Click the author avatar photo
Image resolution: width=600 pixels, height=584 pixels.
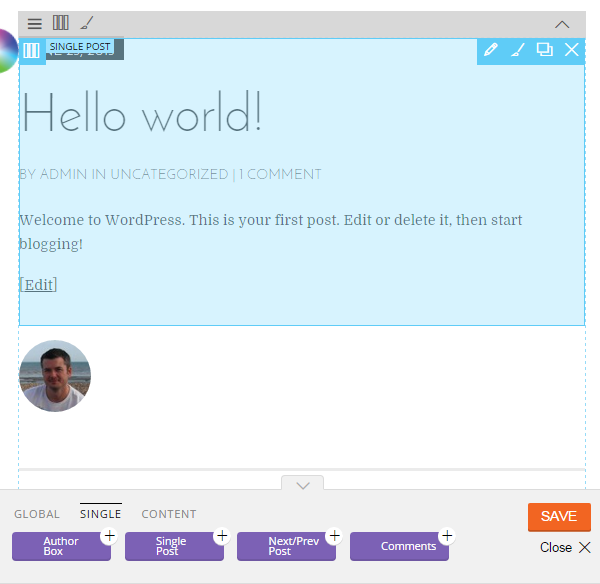pos(55,376)
